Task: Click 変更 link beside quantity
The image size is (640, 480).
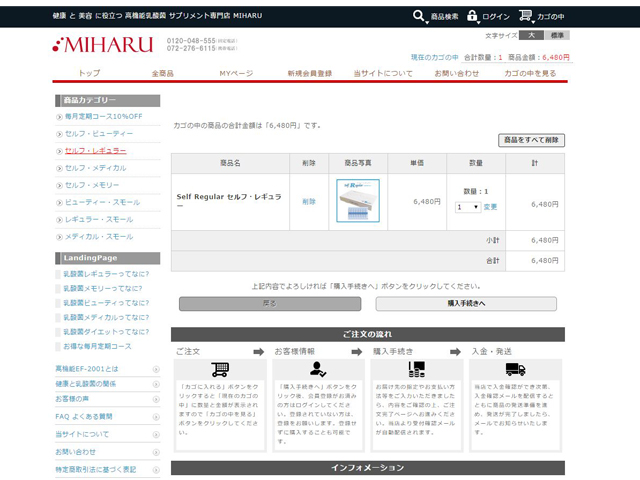Action: pyautogui.click(x=490, y=207)
